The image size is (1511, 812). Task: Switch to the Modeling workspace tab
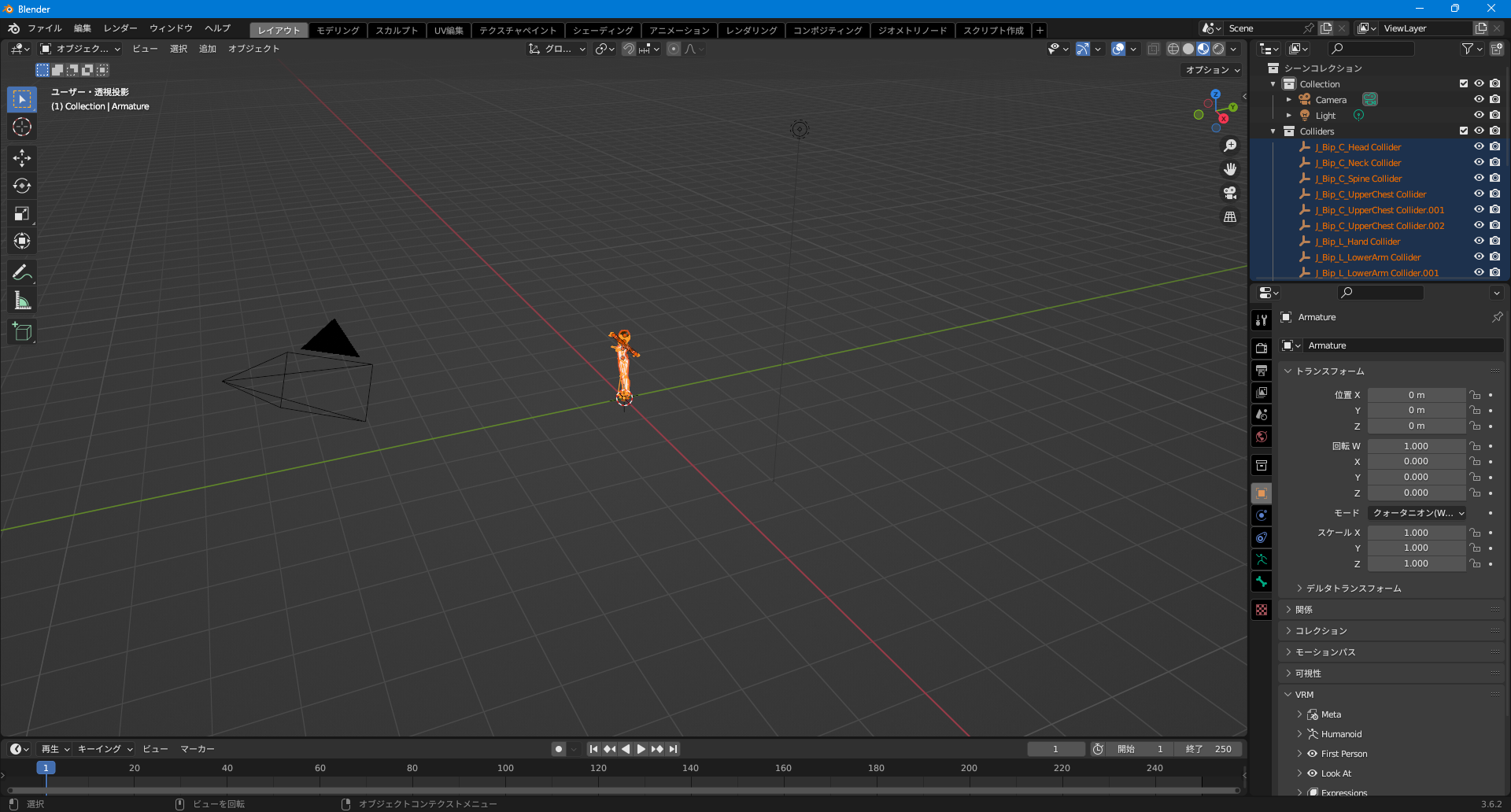pyautogui.click(x=338, y=30)
